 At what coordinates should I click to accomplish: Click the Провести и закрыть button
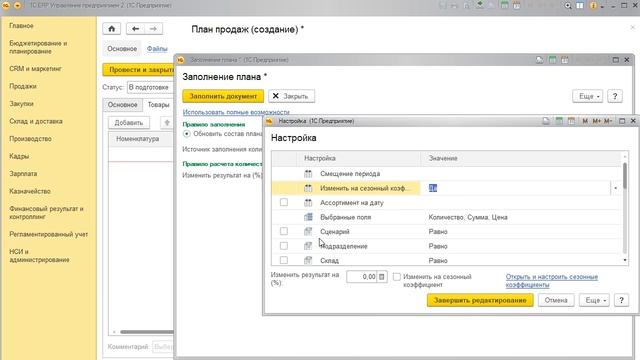click(138, 70)
